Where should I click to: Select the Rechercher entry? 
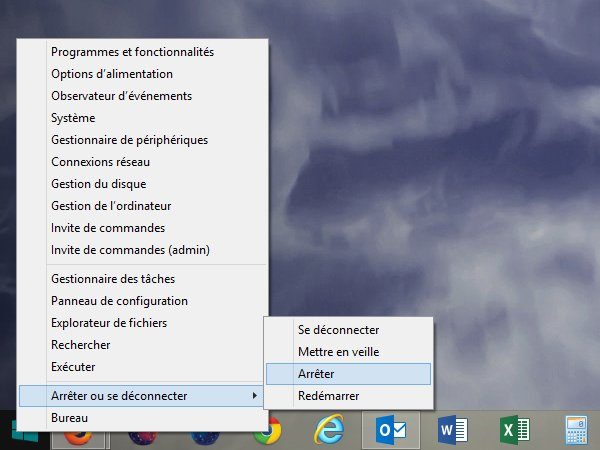pos(142,345)
